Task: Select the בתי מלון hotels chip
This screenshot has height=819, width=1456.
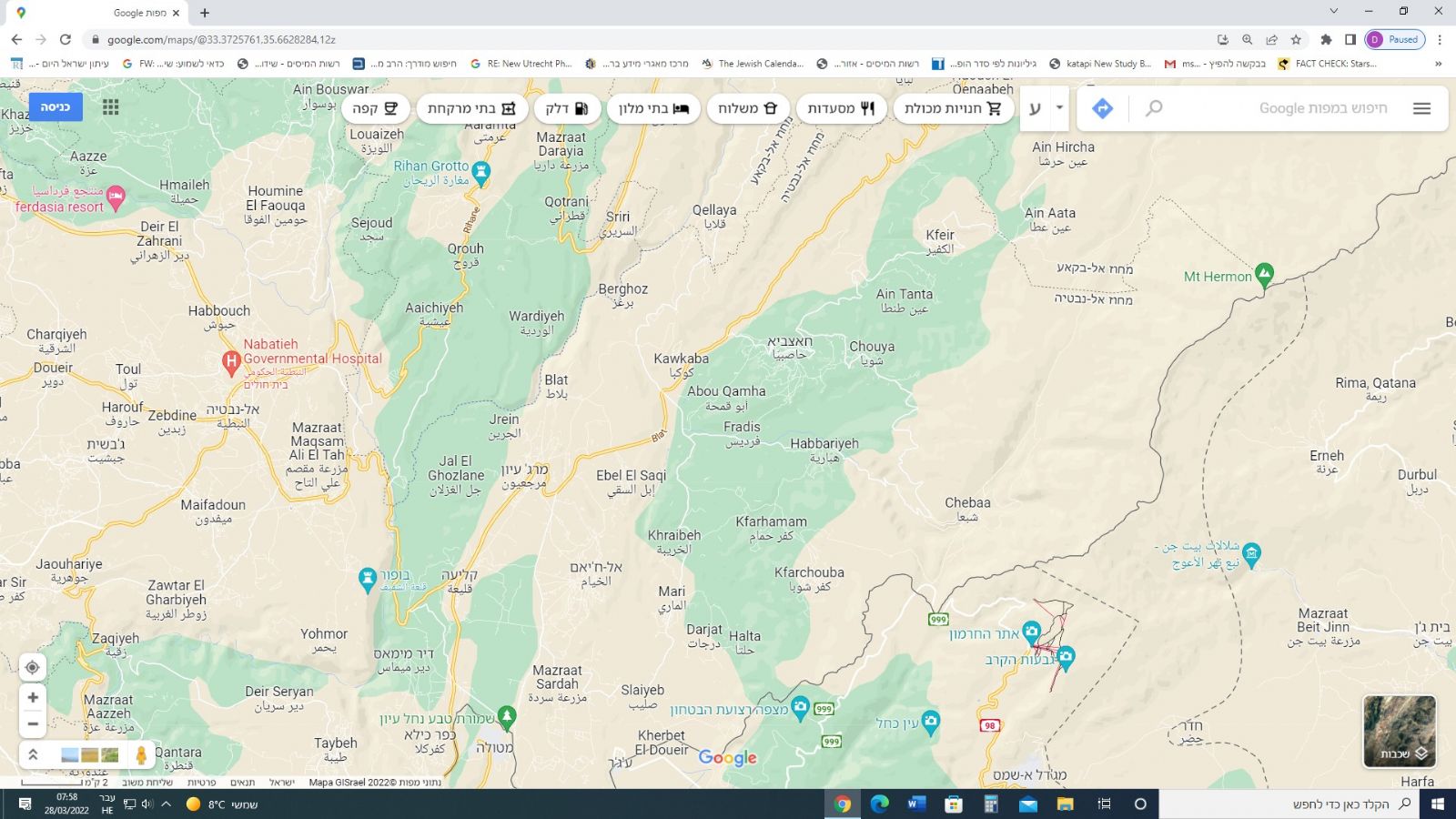Action: [653, 108]
